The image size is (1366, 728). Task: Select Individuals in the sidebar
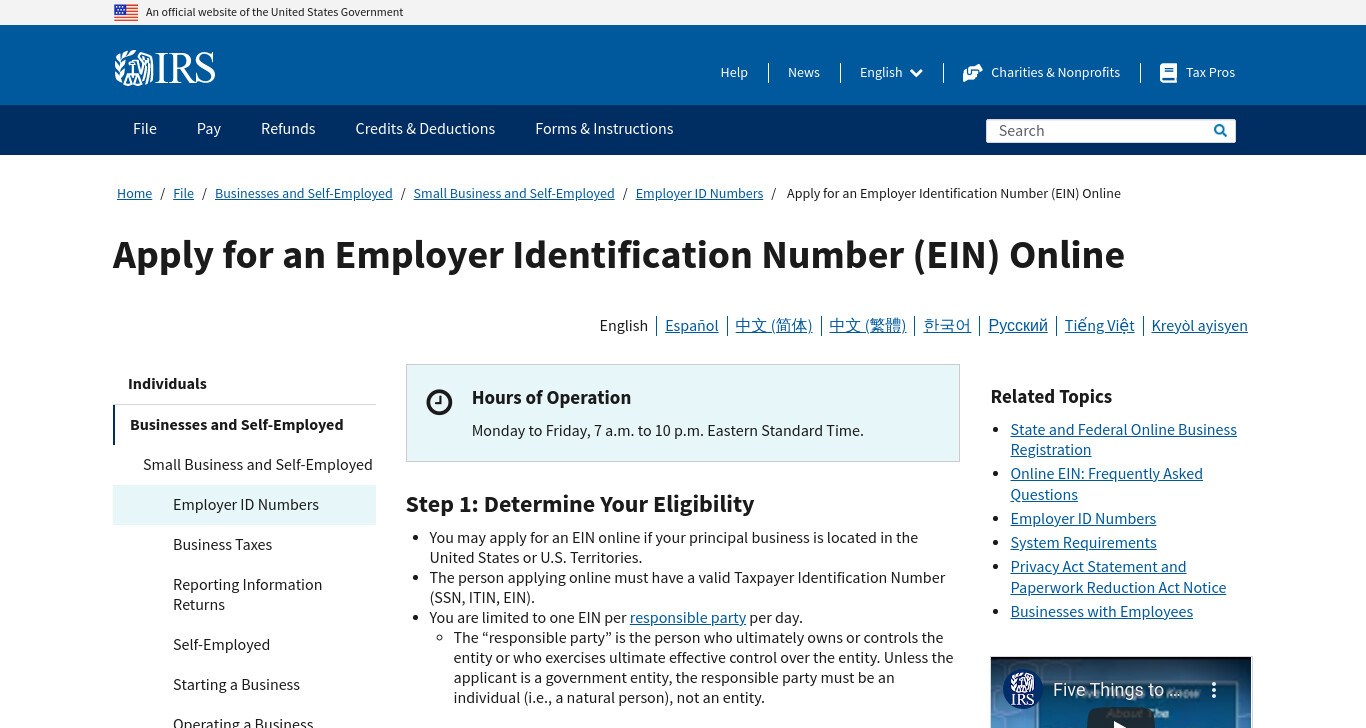tap(167, 384)
